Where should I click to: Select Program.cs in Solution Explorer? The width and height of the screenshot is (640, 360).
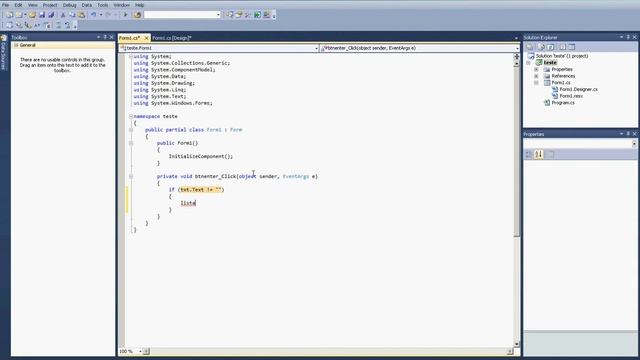click(x=563, y=103)
